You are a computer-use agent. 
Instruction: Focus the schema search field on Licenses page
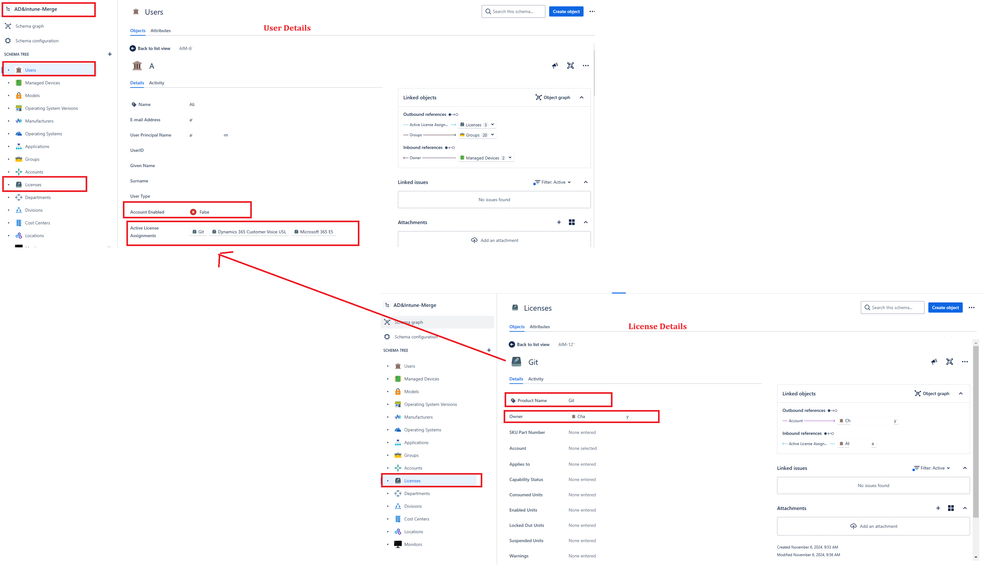tap(893, 308)
